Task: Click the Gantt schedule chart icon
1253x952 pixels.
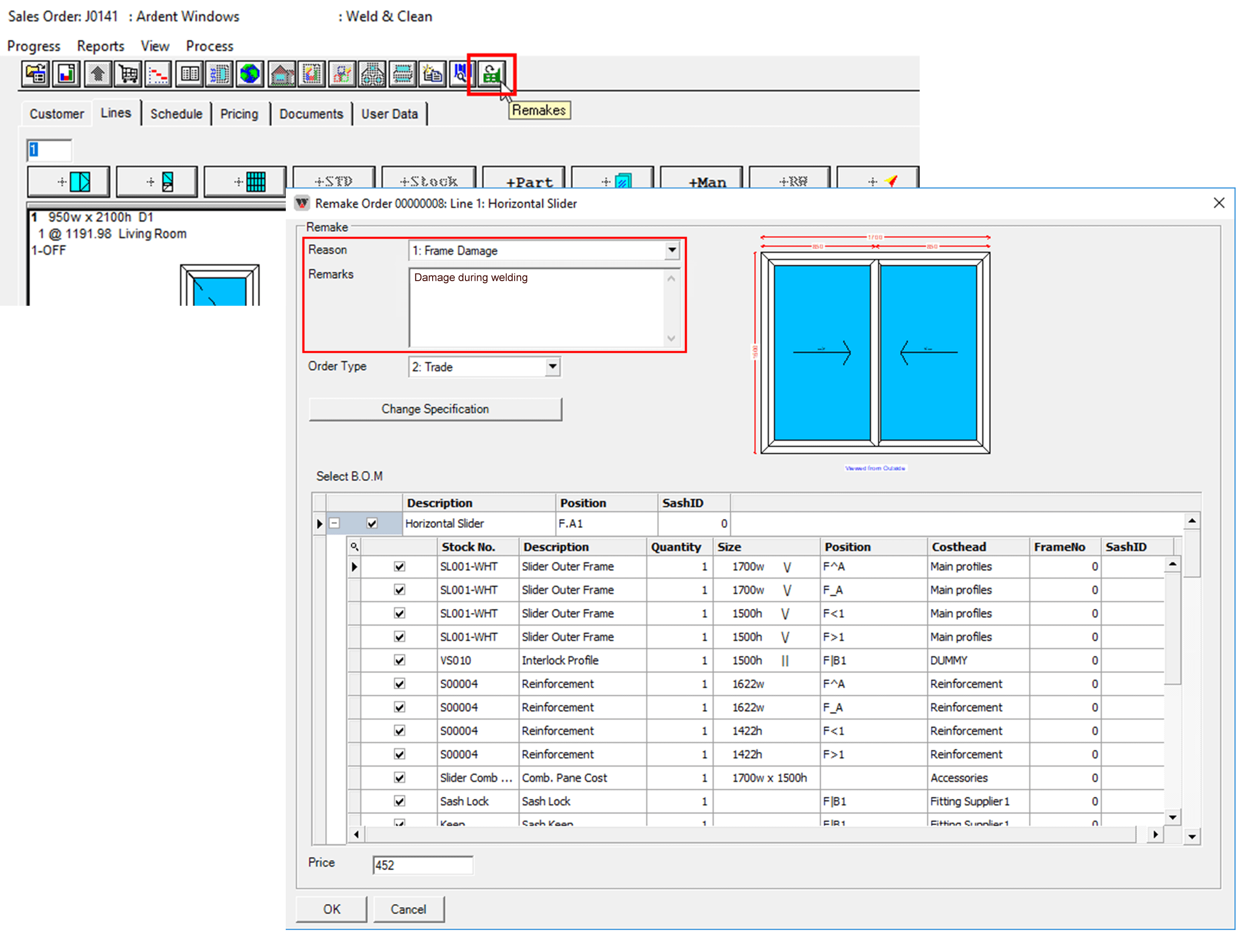Action: 158,74
